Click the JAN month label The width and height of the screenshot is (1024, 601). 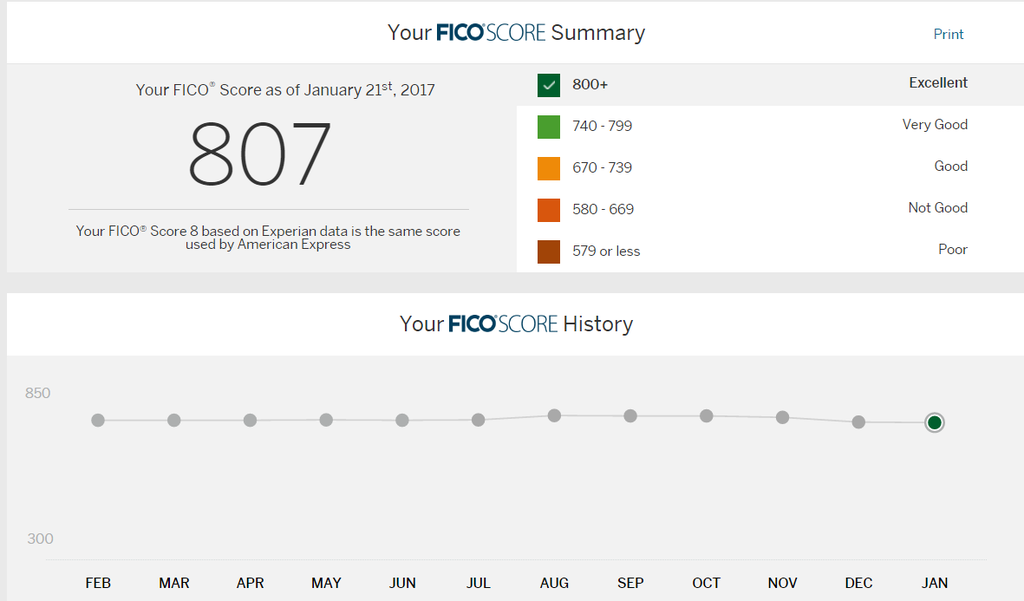(x=935, y=583)
